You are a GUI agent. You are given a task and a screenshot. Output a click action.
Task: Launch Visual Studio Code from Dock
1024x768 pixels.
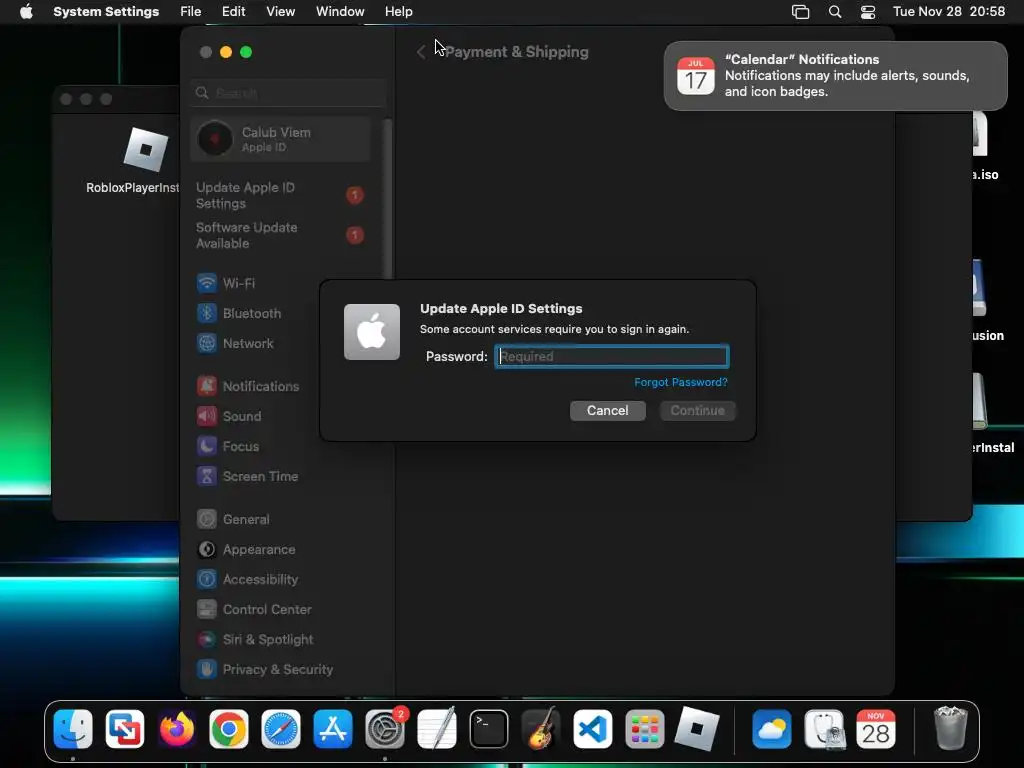pos(592,729)
